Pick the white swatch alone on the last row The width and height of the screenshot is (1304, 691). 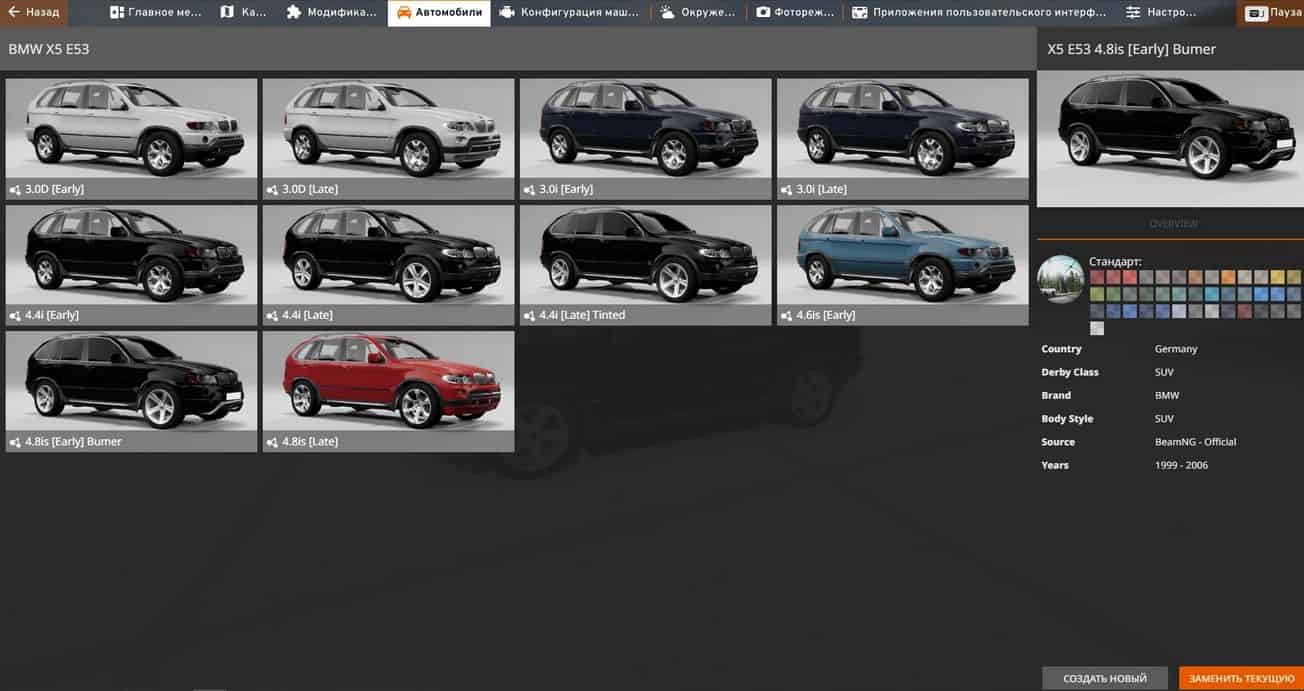point(1097,328)
